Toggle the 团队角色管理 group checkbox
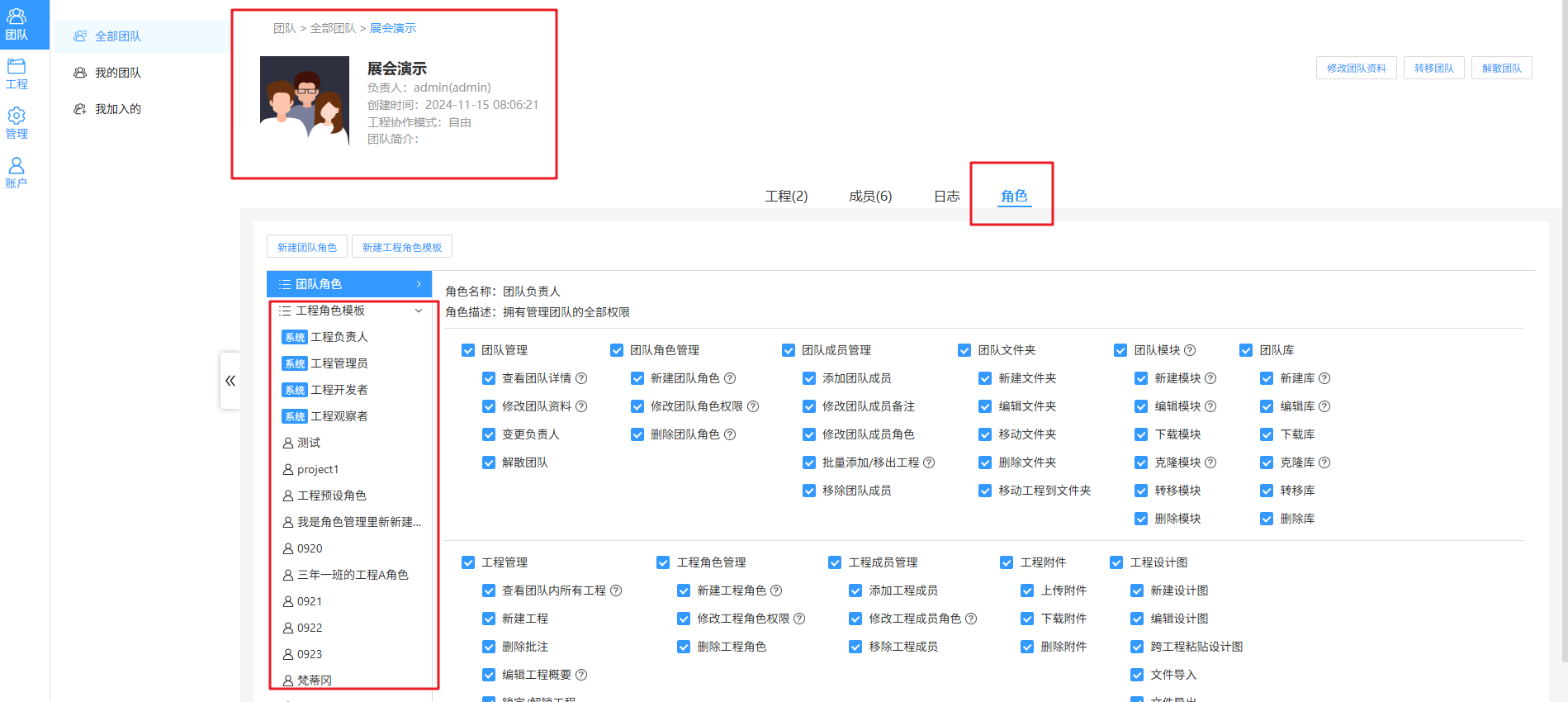This screenshot has width=1568, height=702. pos(617,350)
